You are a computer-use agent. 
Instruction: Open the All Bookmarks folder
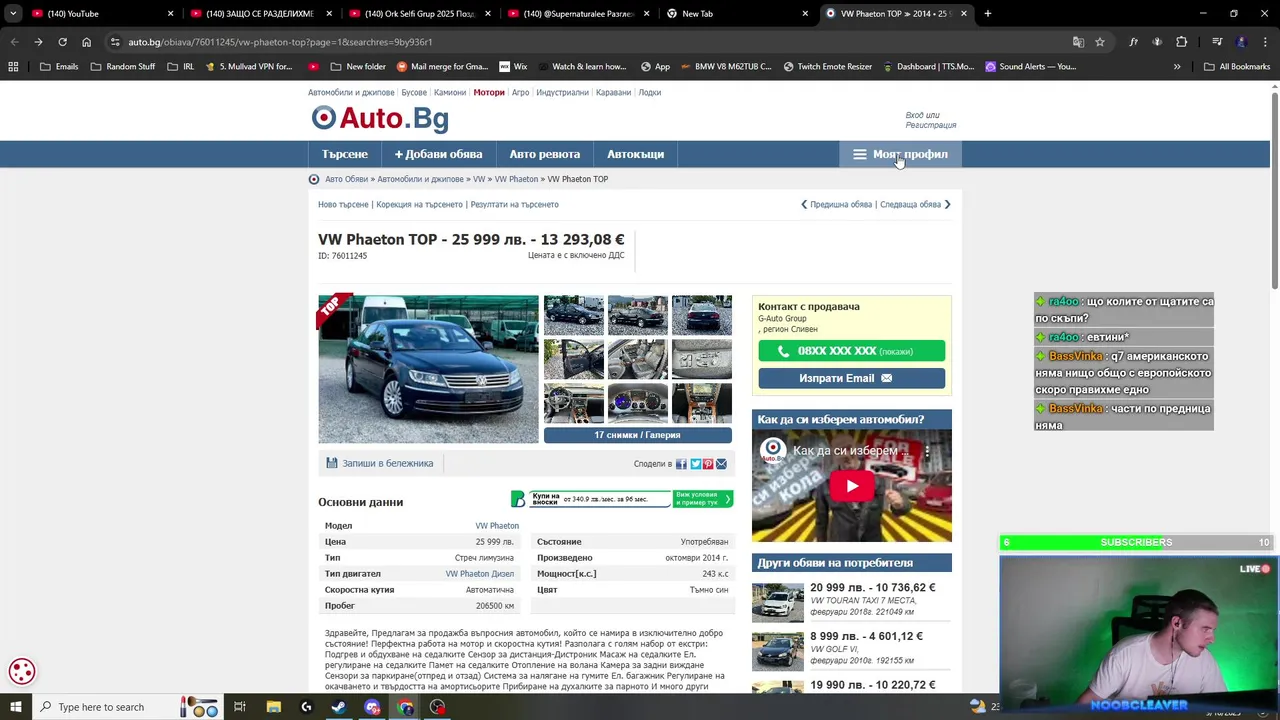click(x=1237, y=67)
